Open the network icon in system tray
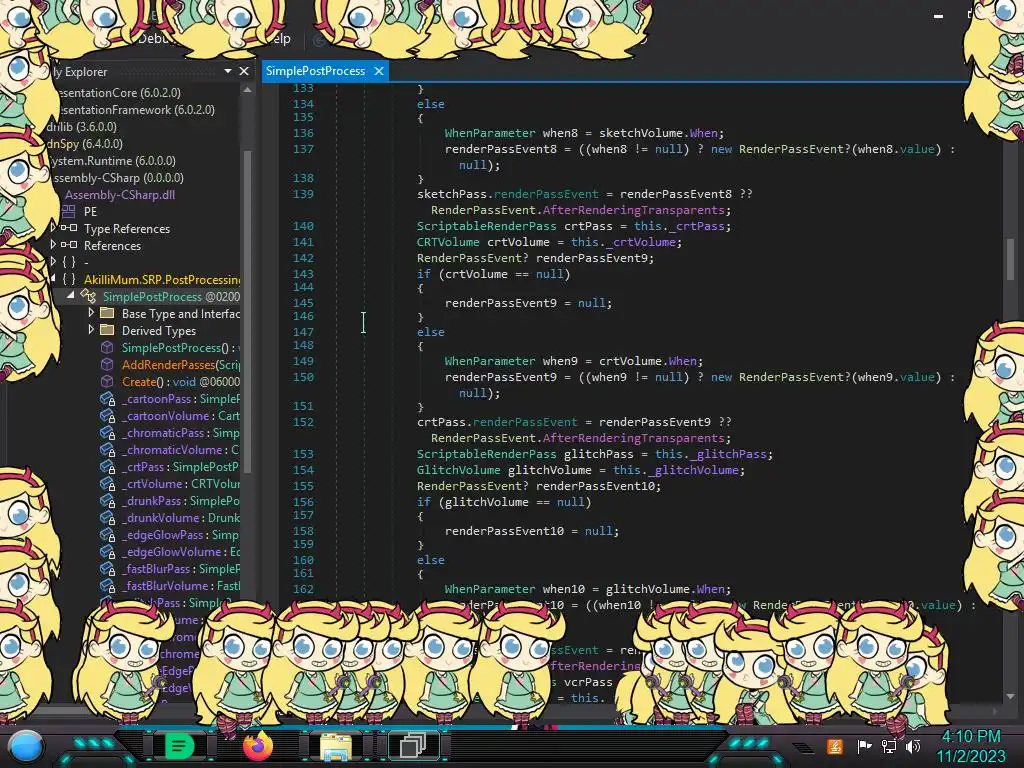1024x768 pixels. click(x=888, y=746)
